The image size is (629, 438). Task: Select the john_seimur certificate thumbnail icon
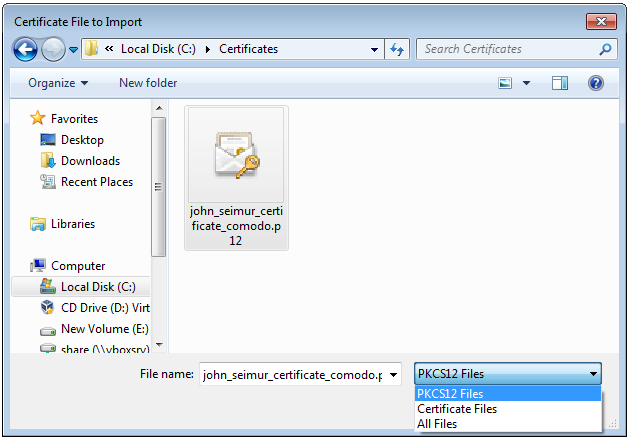(236, 155)
